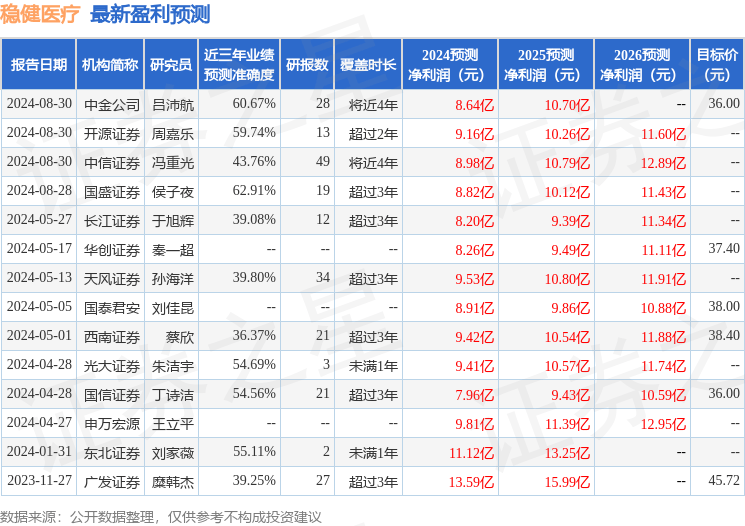The width and height of the screenshot is (745, 526).
Task: Click analyst name 蔡欣
Action: (180, 336)
